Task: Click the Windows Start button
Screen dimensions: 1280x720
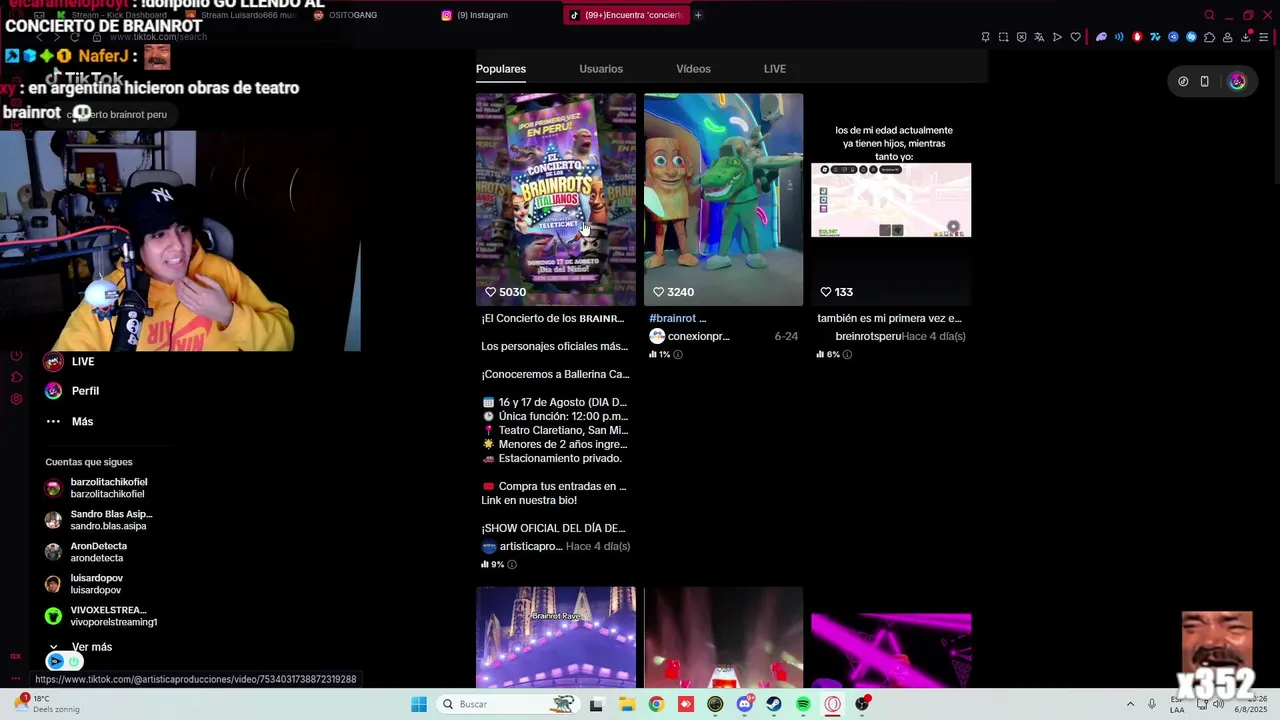Action: pyautogui.click(x=419, y=704)
